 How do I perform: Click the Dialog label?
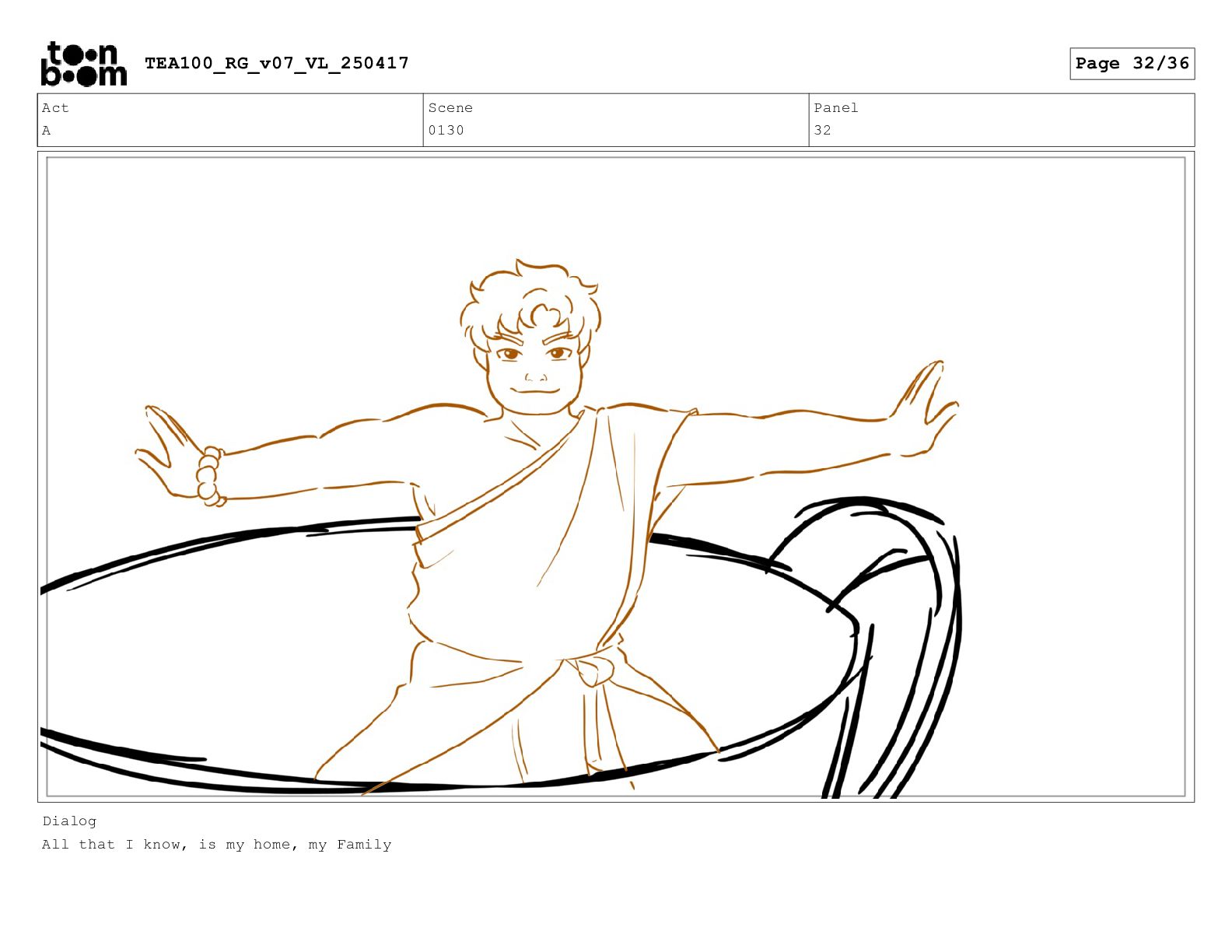click(69, 821)
